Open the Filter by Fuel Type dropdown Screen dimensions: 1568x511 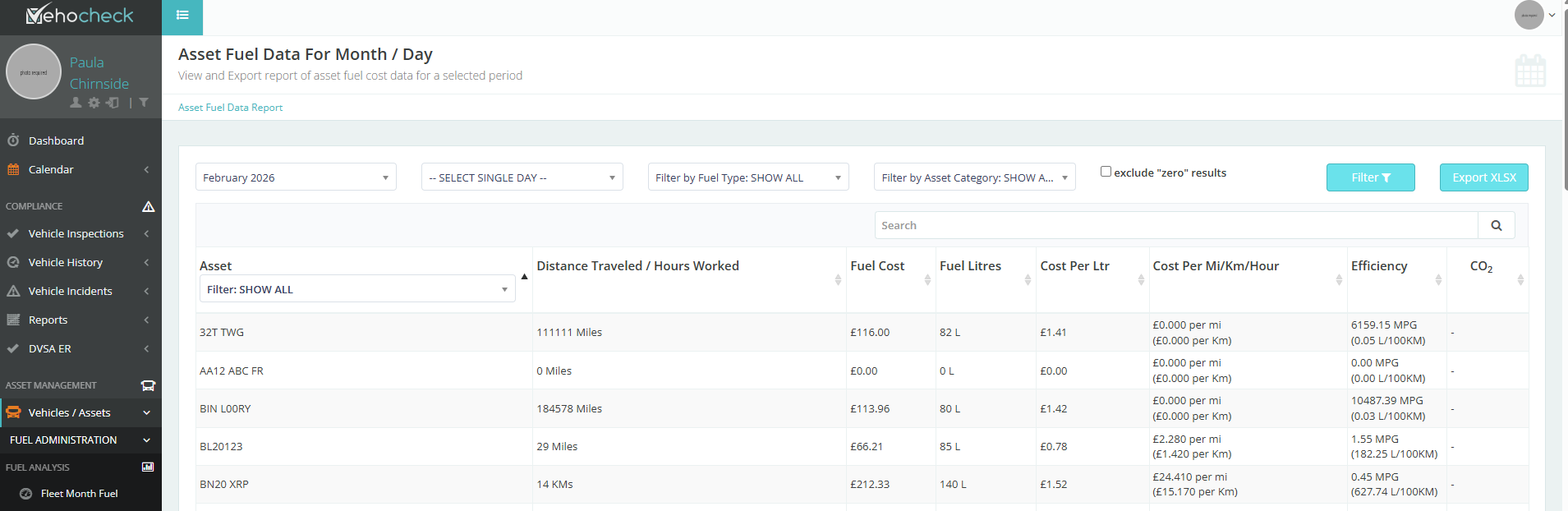coord(748,177)
